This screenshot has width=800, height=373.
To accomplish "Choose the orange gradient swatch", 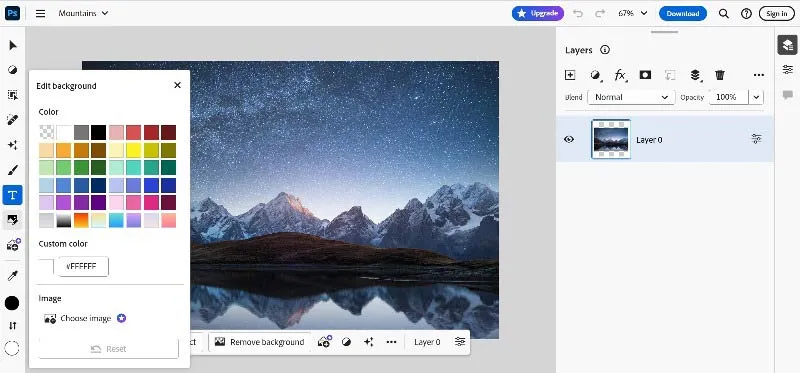I will tap(81, 220).
